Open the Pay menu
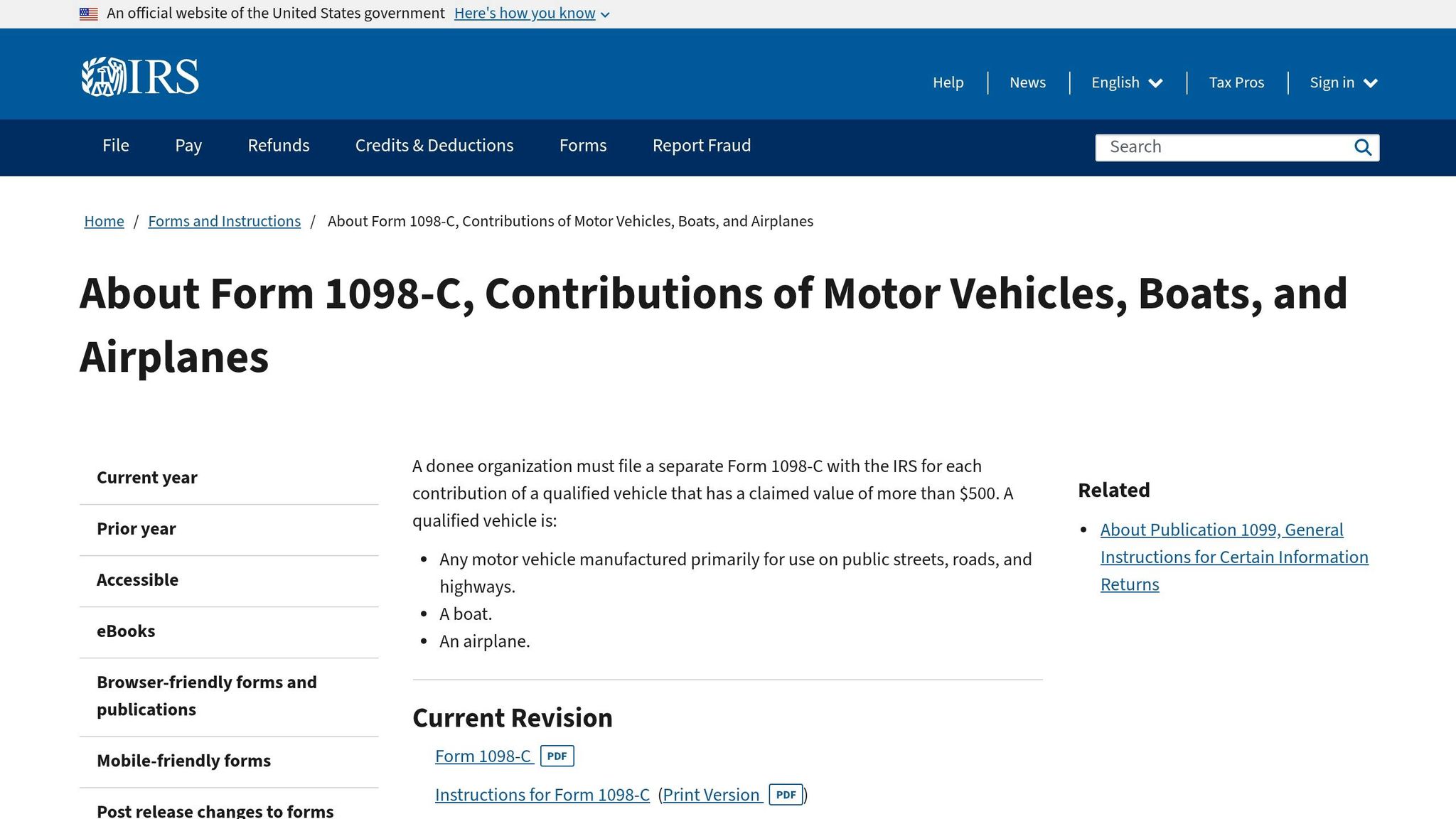Screen dimensions: 1456x819 (x=188, y=146)
